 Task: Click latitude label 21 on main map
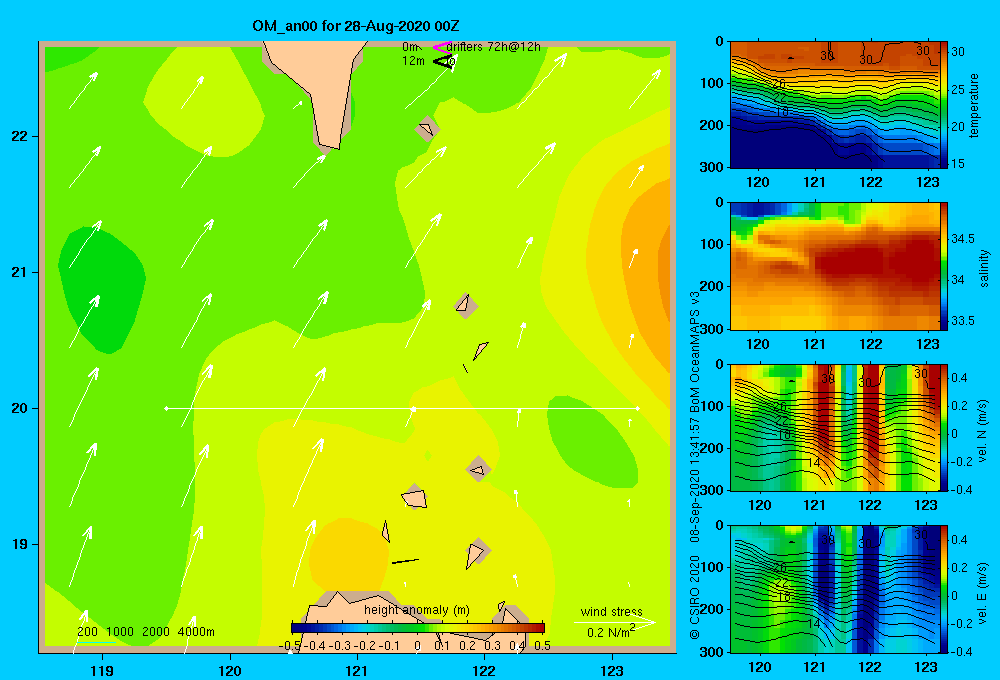[19, 272]
